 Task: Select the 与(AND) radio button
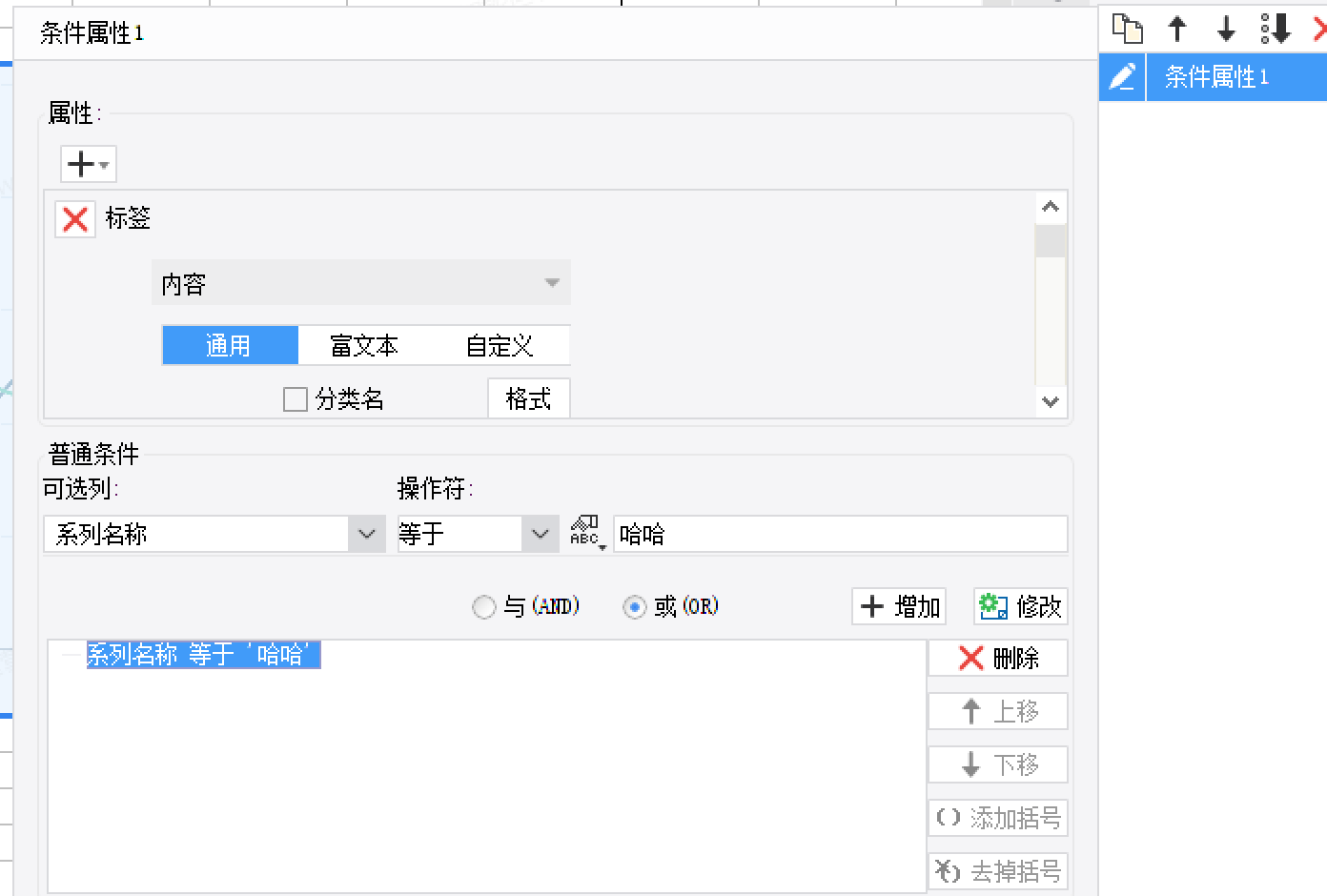(484, 606)
